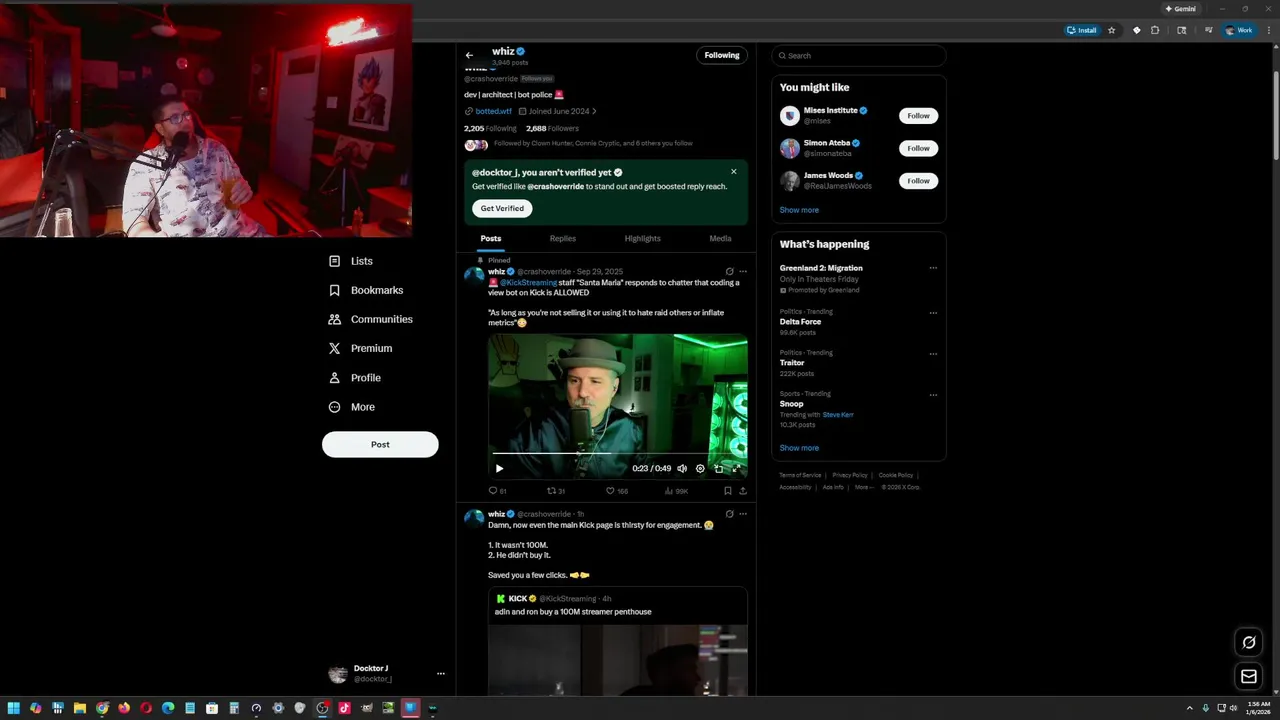Open options for the Snoop trend

click(933, 394)
